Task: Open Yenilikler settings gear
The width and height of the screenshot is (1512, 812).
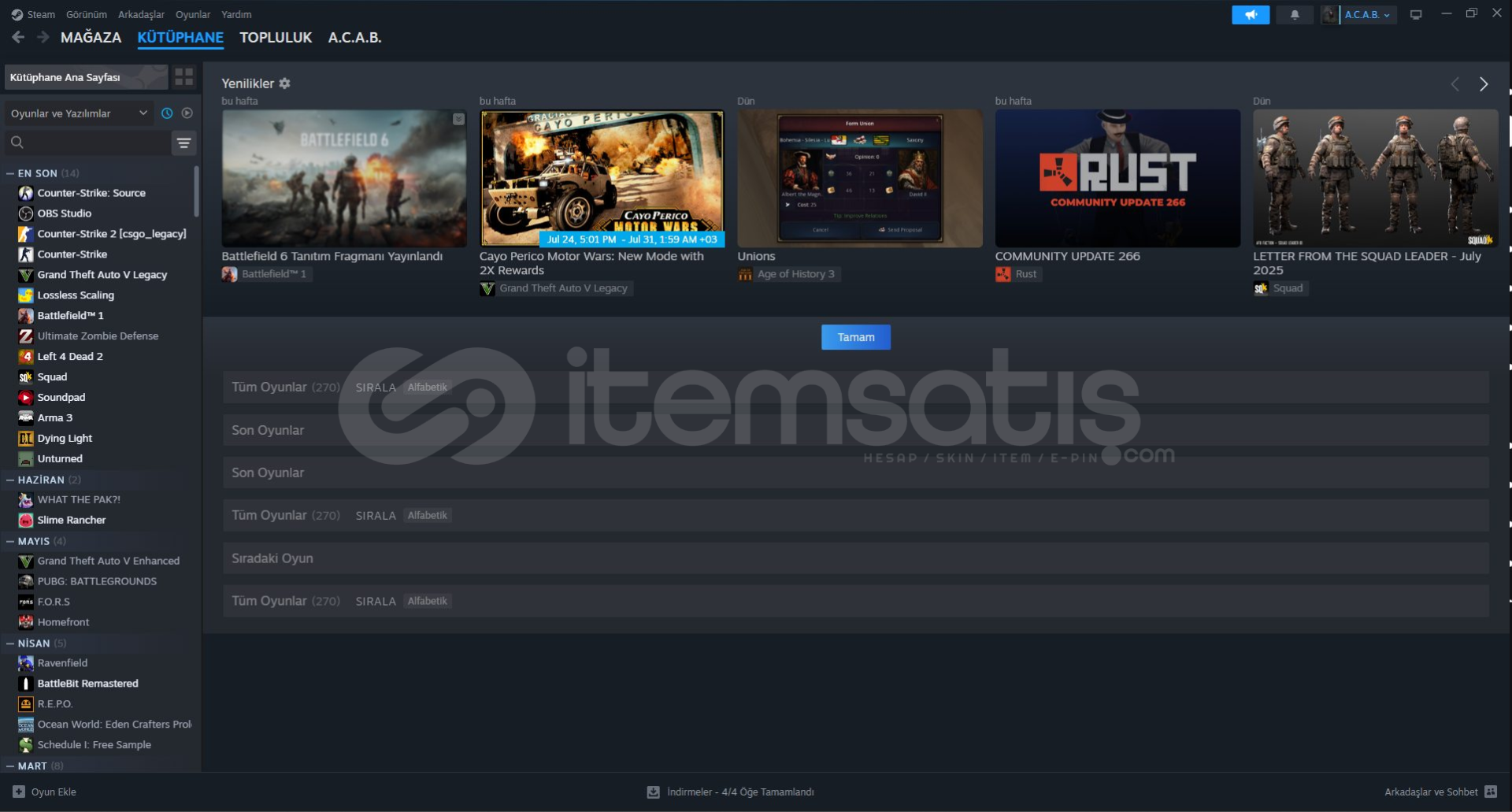Action: coord(285,83)
